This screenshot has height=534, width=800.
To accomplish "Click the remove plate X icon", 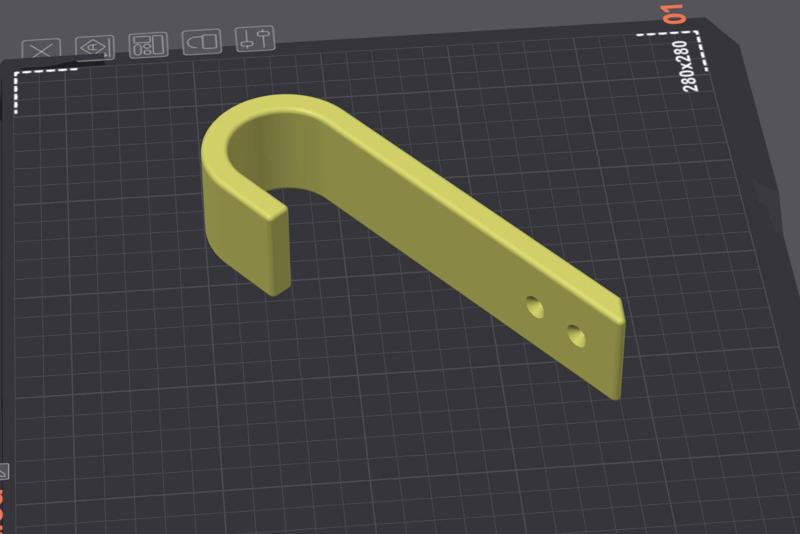I will click(41, 49).
